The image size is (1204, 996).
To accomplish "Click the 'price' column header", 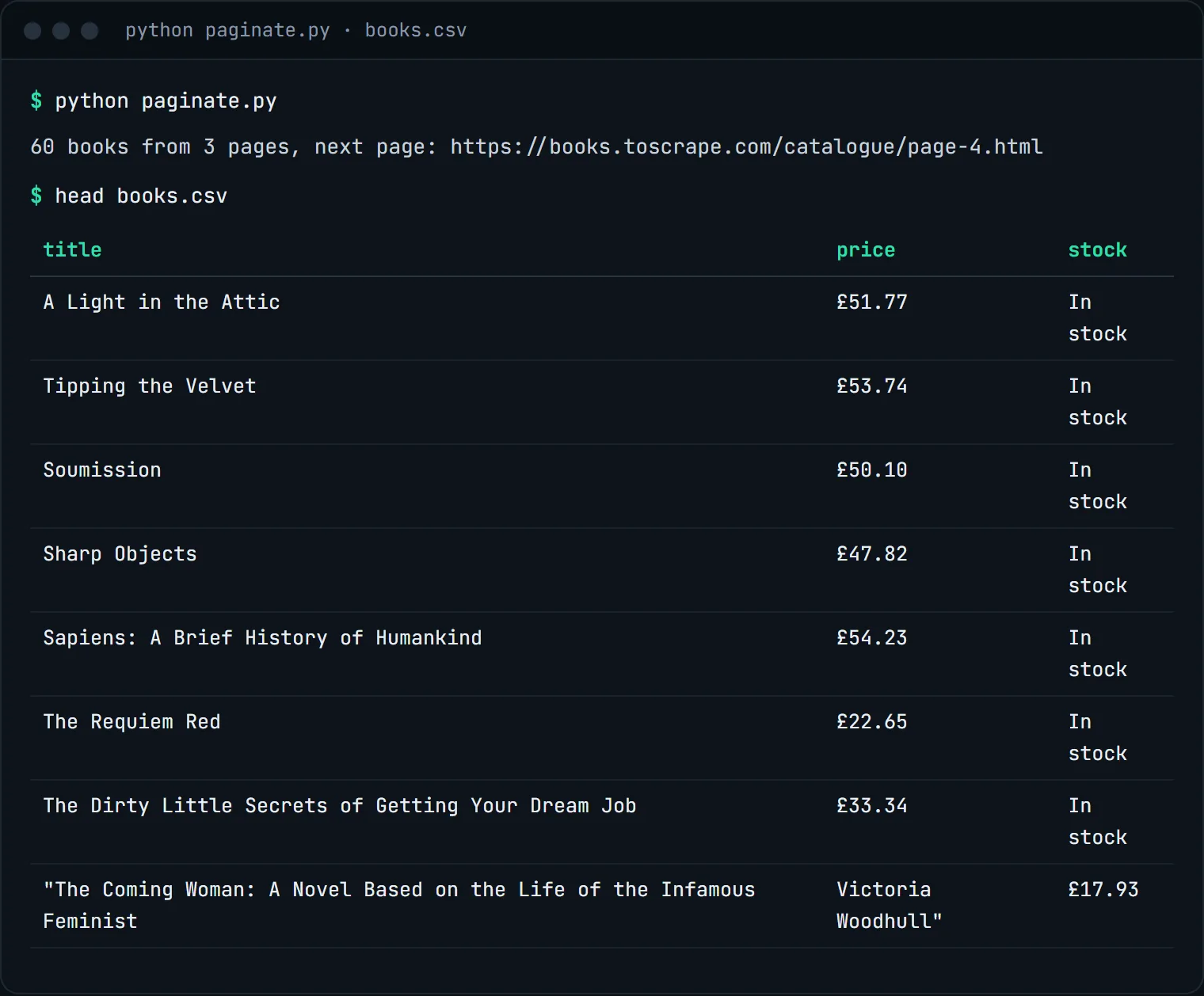I will click(x=866, y=250).
